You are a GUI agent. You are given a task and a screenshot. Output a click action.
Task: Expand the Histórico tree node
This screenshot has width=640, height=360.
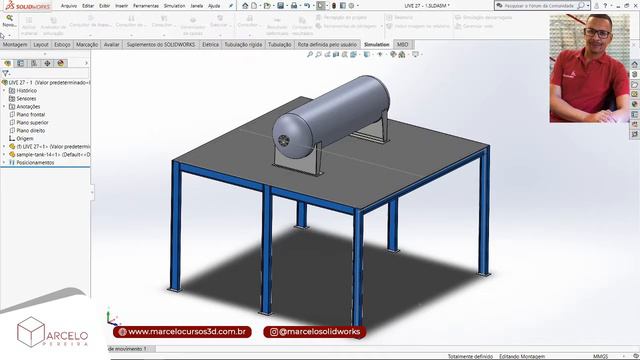[4, 91]
